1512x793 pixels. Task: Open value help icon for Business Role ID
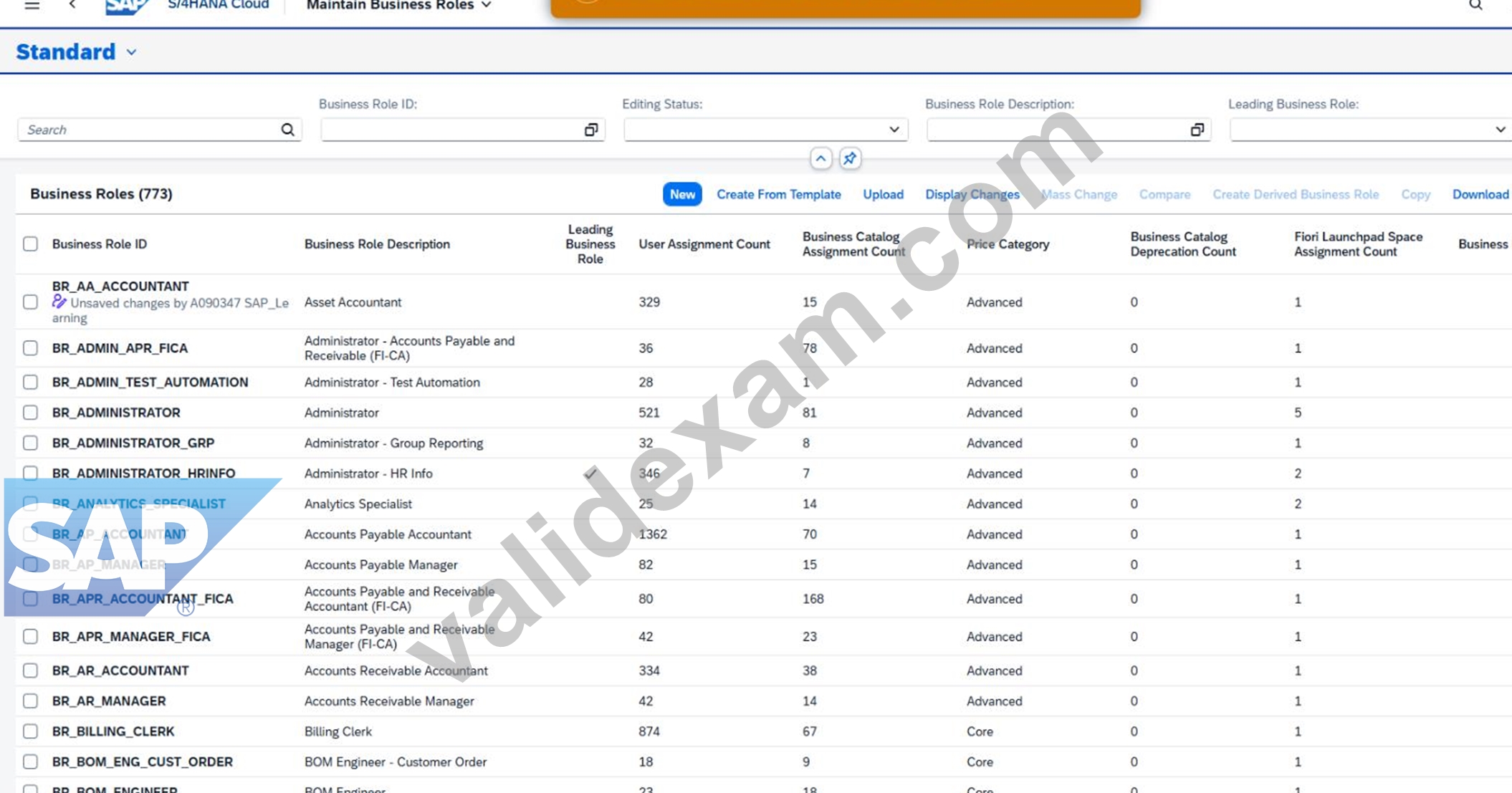[x=590, y=130]
